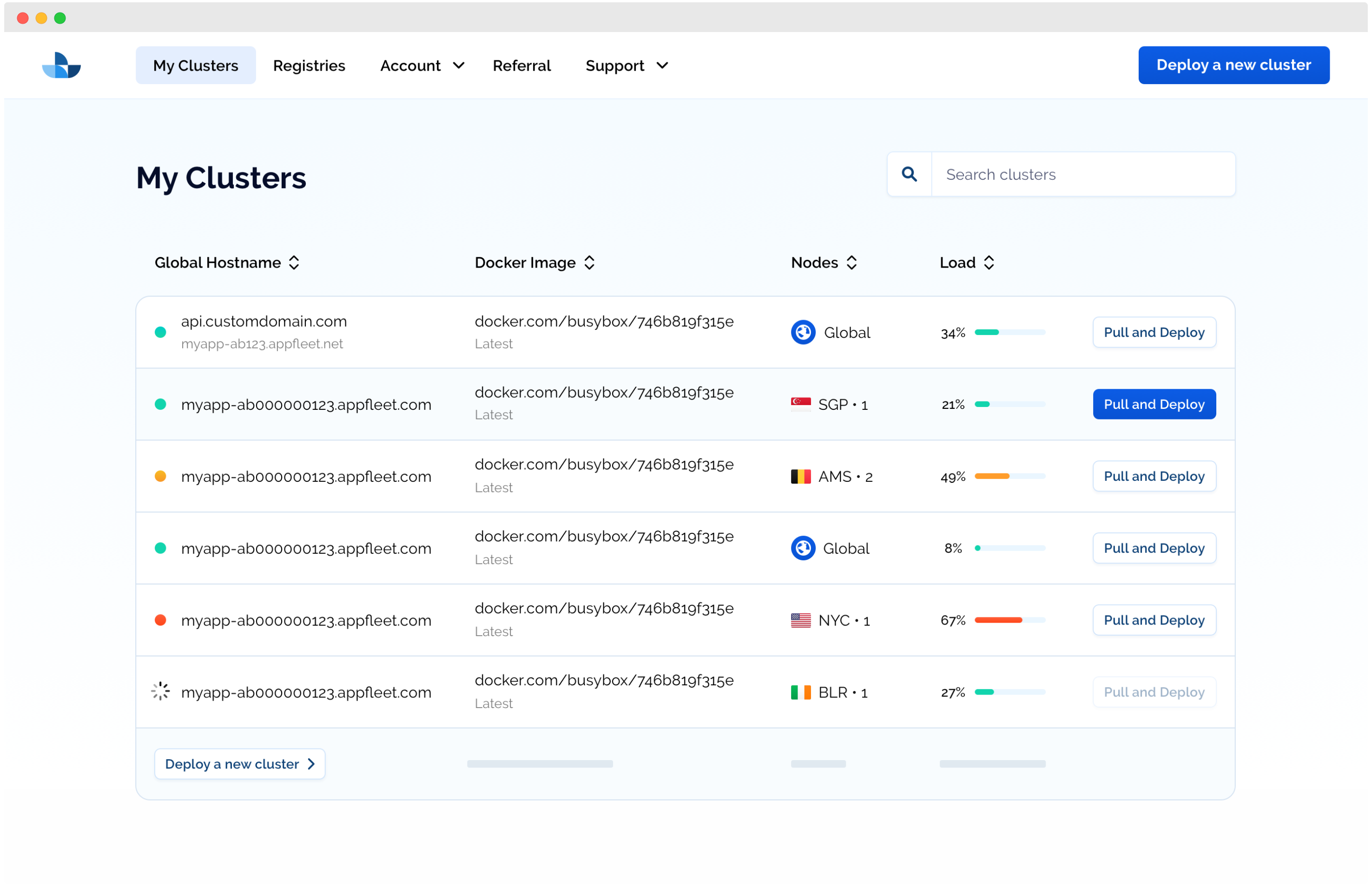
Task: Sort clusters by Docker Image column
Action: click(x=589, y=263)
